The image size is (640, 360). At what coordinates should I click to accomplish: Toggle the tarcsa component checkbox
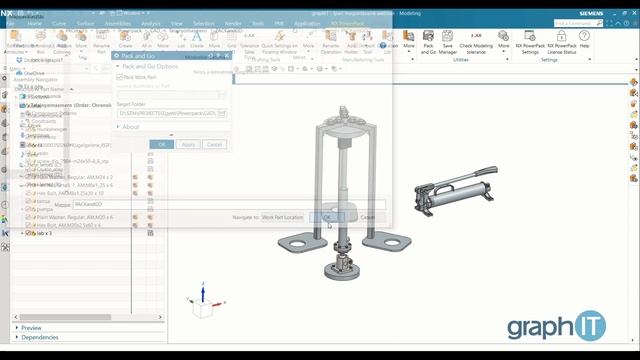pos(28,201)
